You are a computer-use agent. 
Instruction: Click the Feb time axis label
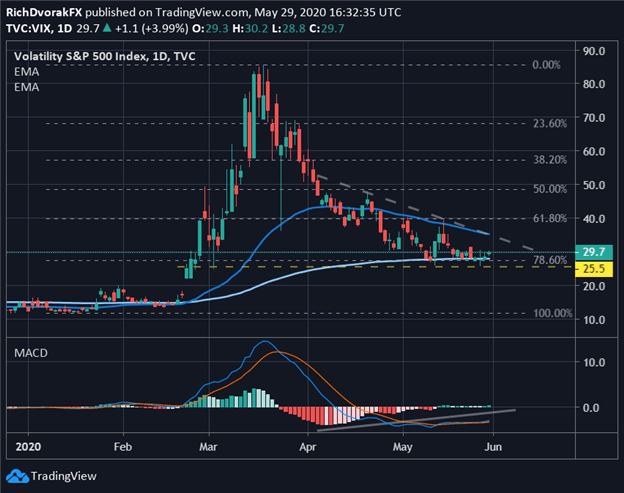point(123,447)
